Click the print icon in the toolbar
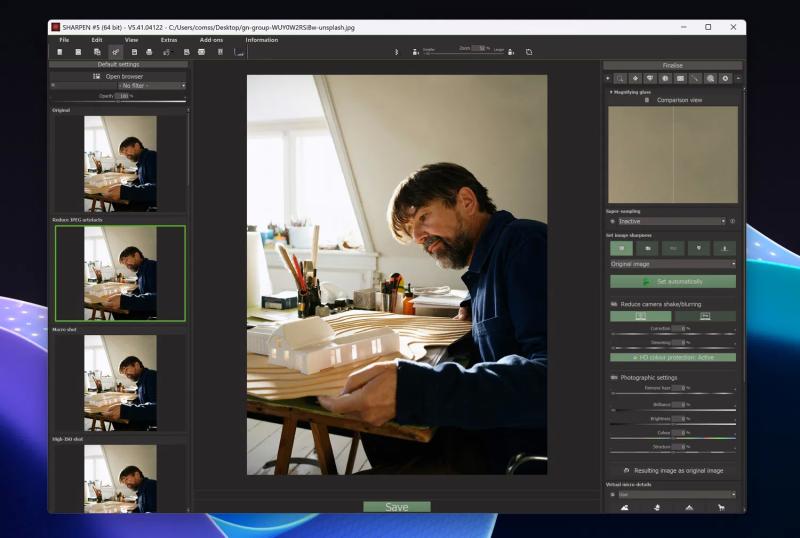Image resolution: width=800 pixels, height=538 pixels. [149, 51]
